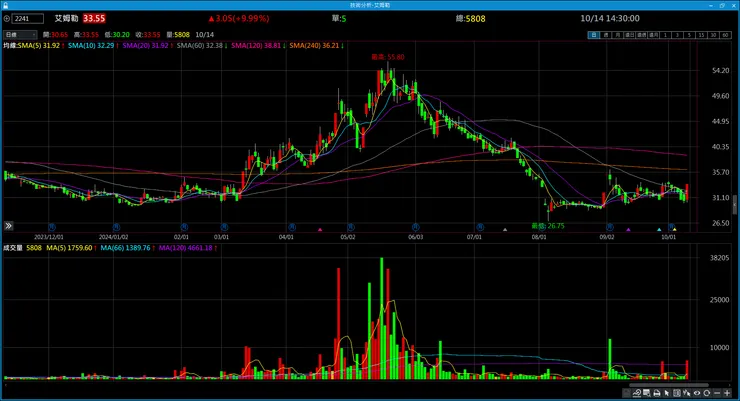Viewport: 740px width, 401px height.
Task: Click the ▲3.05(+9.99%) price change text
Action: pyautogui.click(x=239, y=19)
